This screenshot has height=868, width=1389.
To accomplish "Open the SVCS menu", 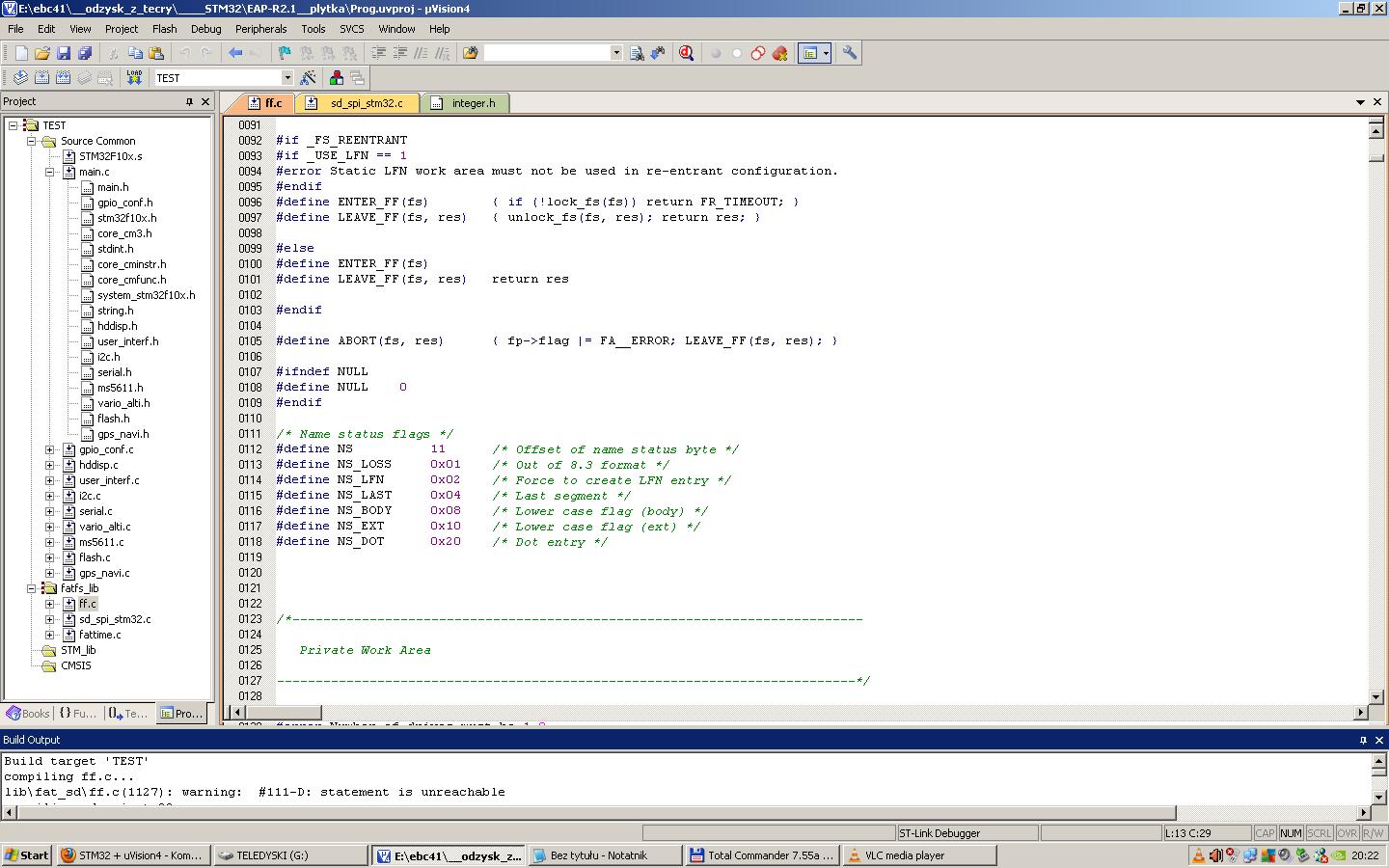I will 352,29.
